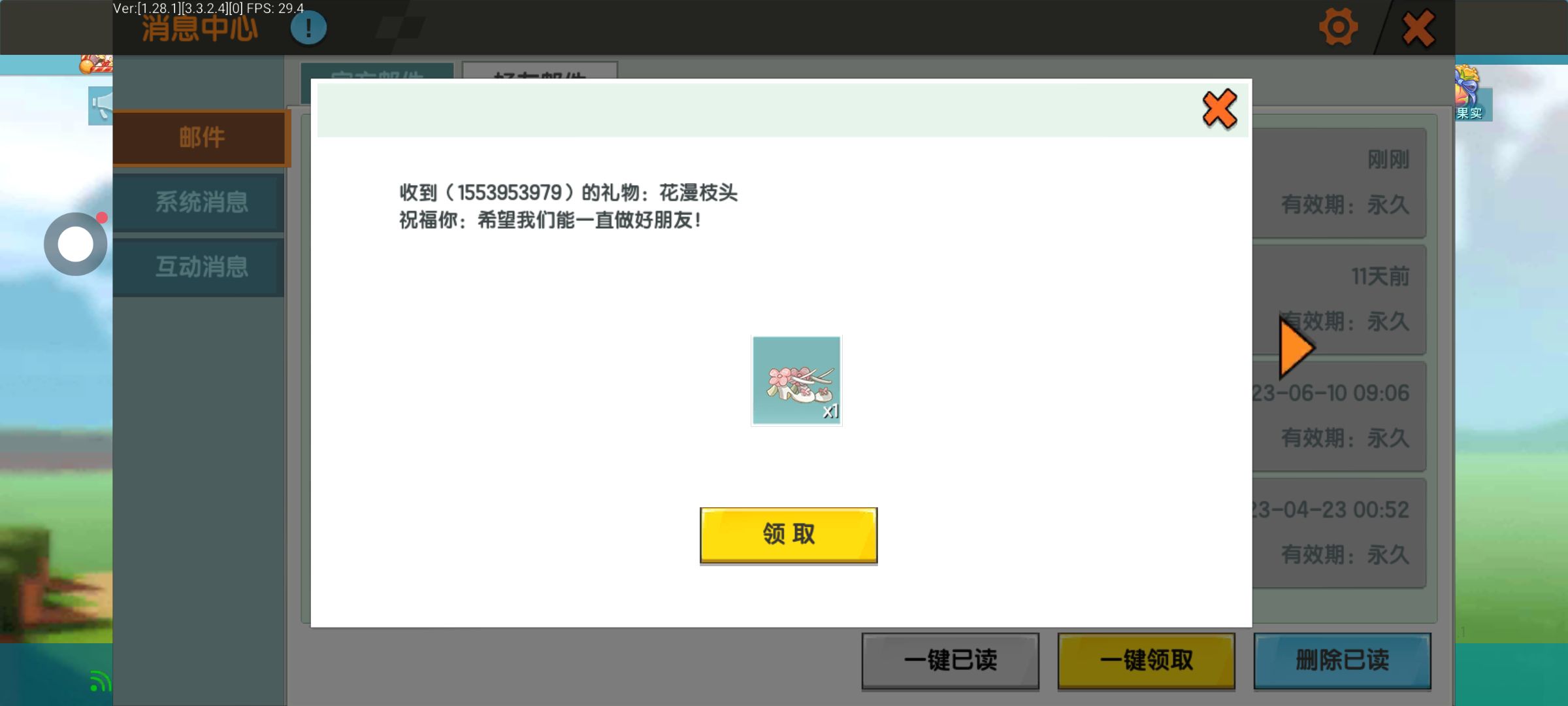Tap the floating screen recorder circle
This screenshot has width=1568, height=706.
(x=76, y=244)
